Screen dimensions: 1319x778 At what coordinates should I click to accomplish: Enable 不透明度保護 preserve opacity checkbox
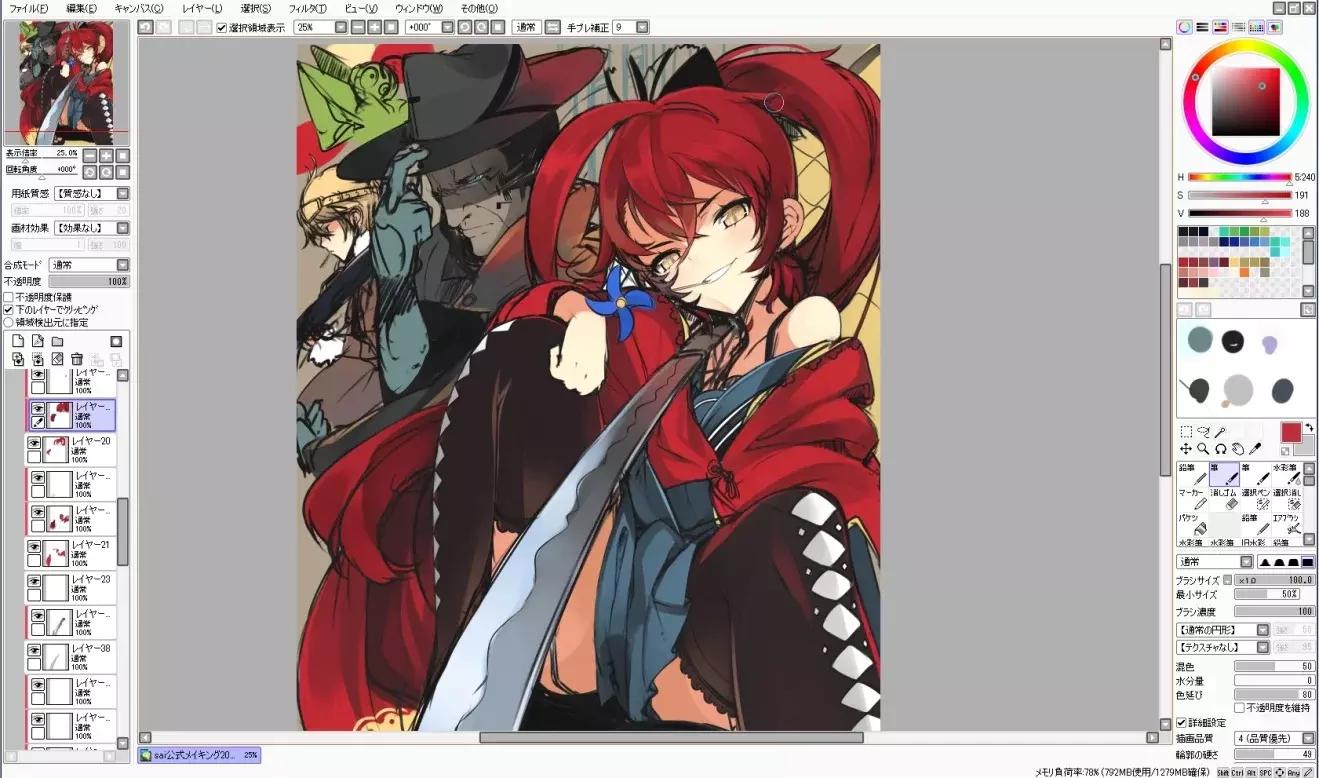click(x=9, y=297)
